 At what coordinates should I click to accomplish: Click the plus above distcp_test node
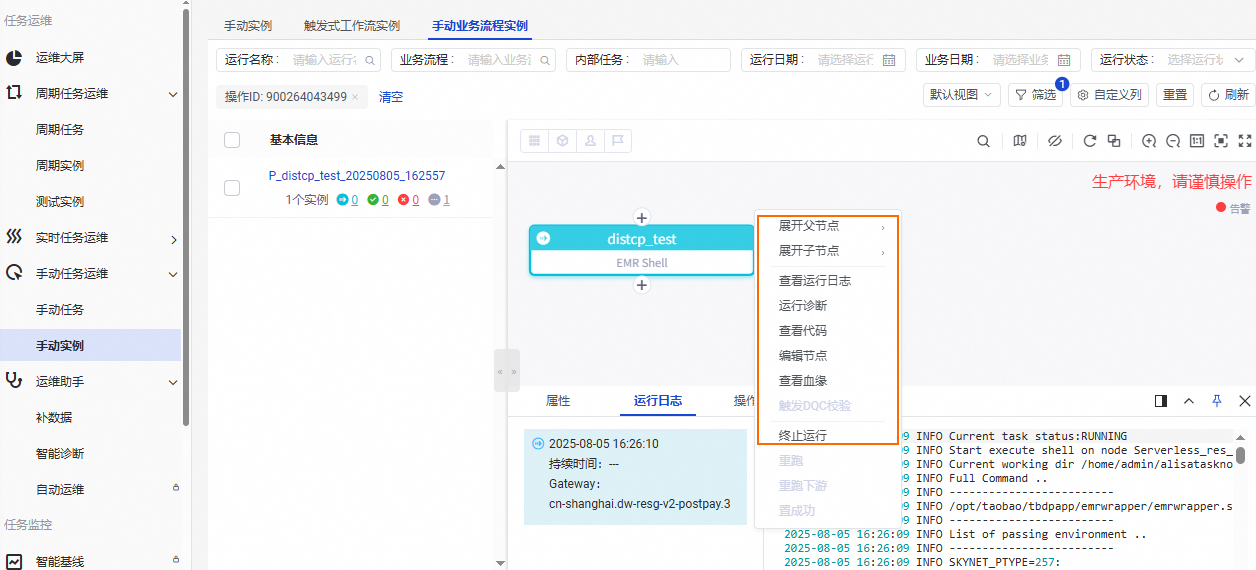(642, 217)
